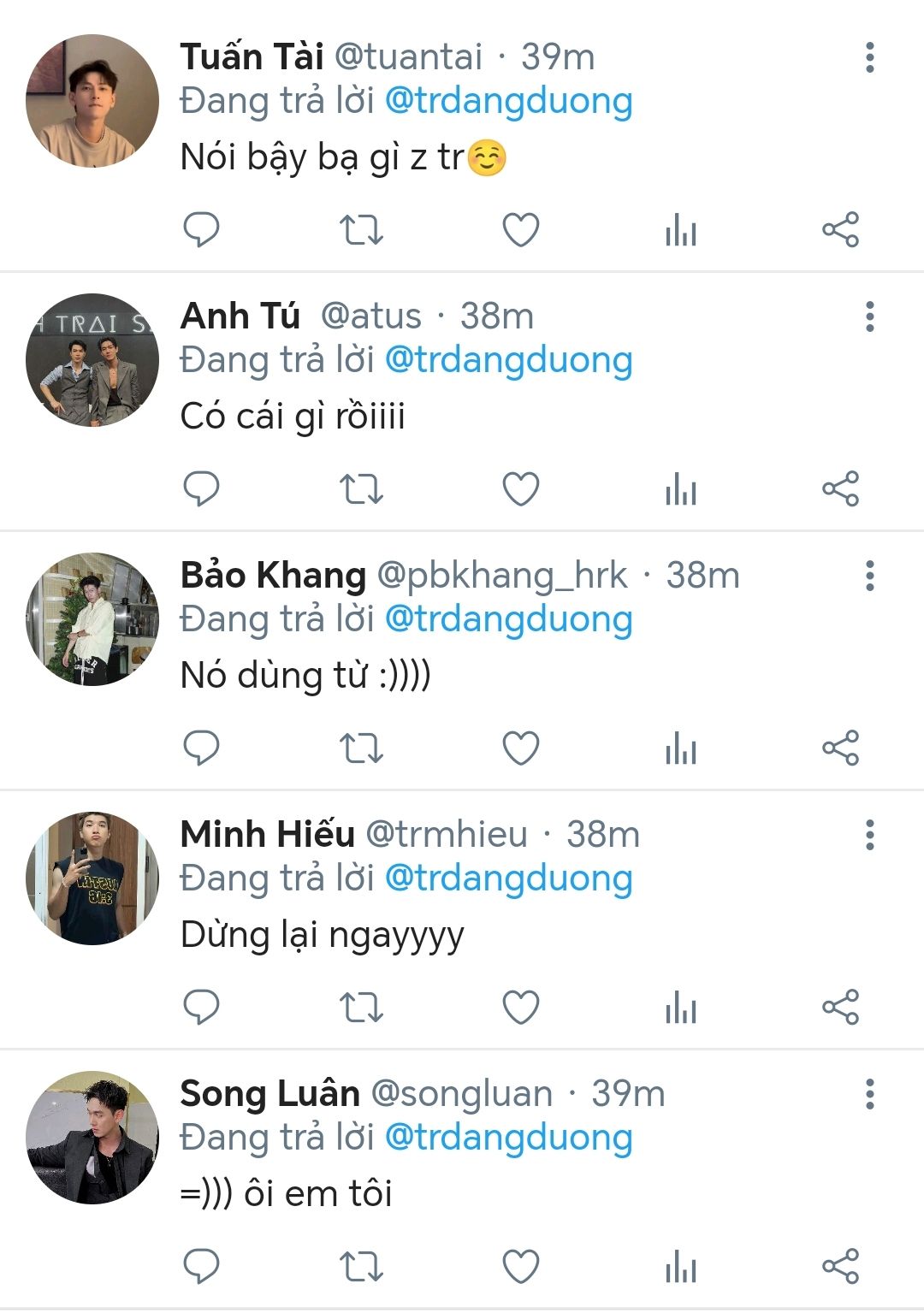Open reply box on Bảo Khang's tweet

point(202,748)
